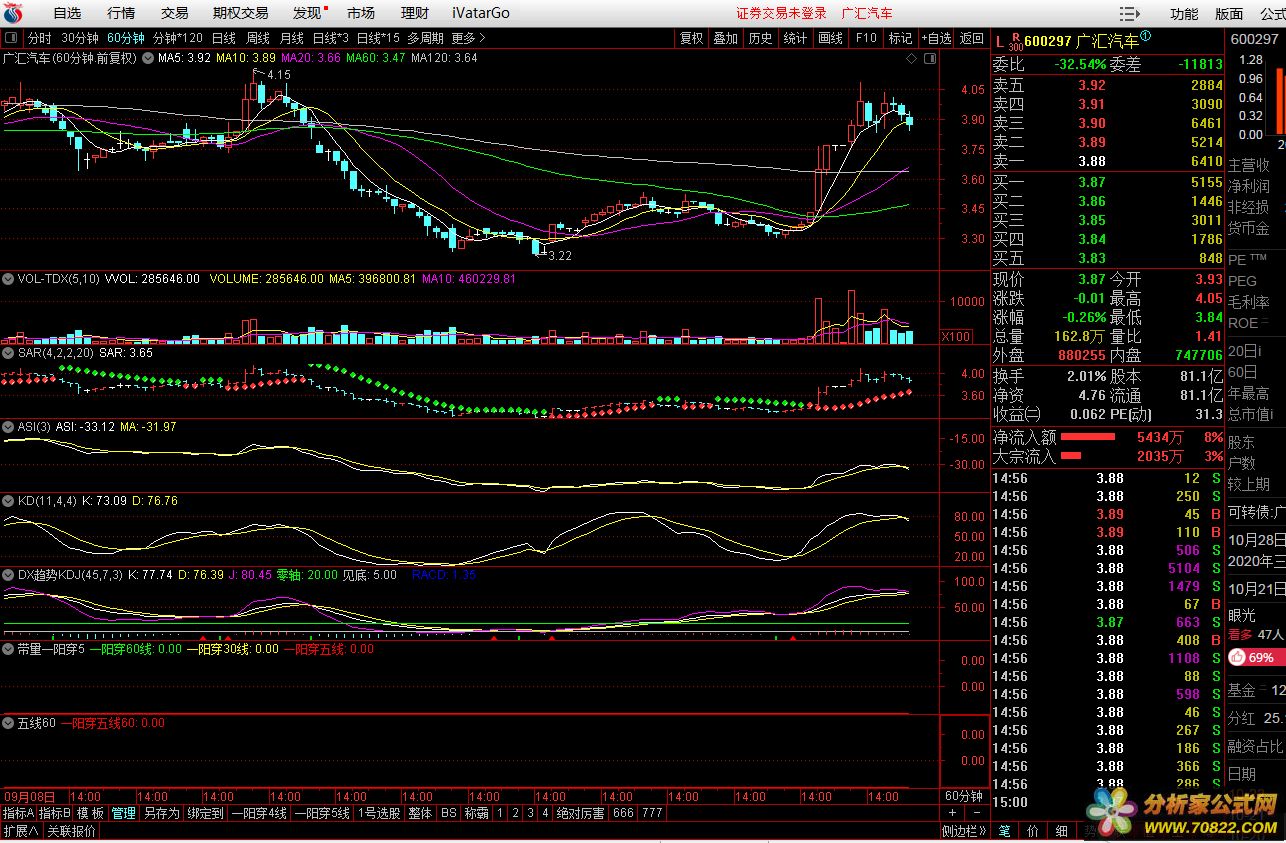Expand the 扩展 panel at the bottom

(20, 831)
